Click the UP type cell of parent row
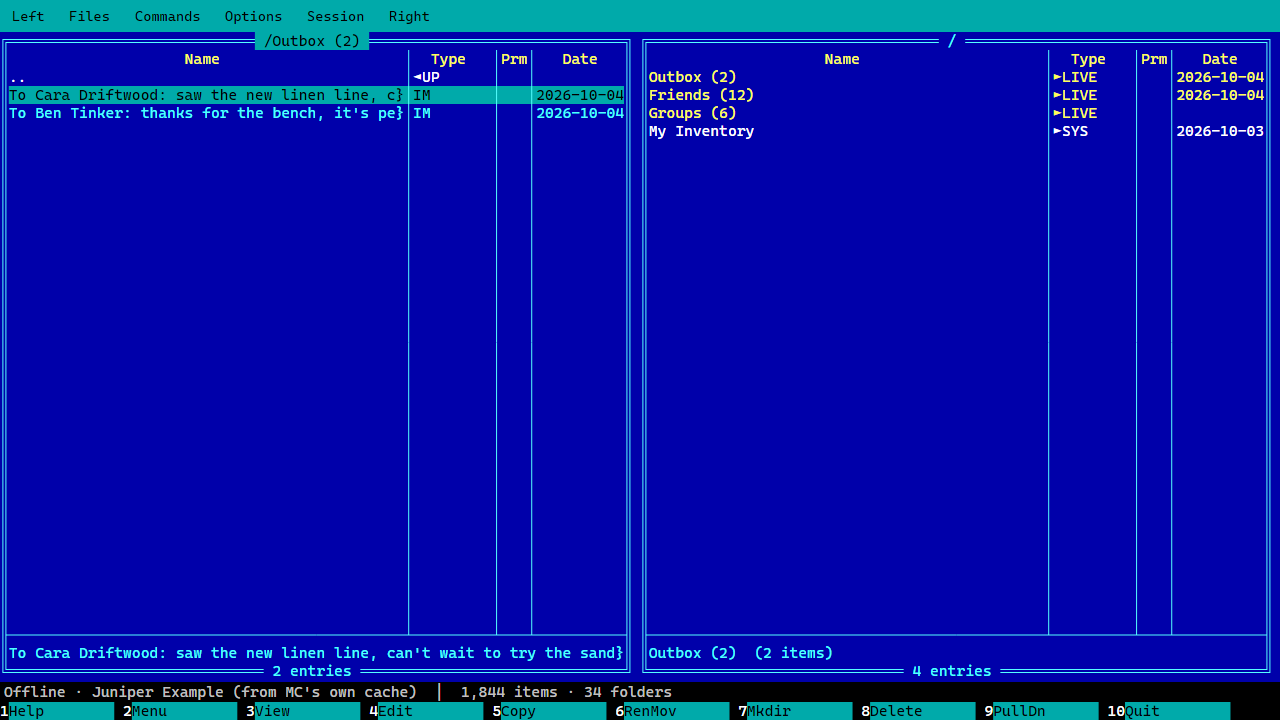 [x=427, y=77]
